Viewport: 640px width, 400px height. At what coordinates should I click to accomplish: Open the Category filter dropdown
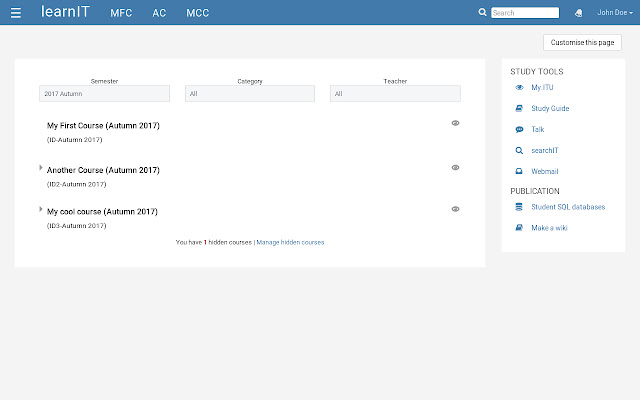tap(249, 94)
